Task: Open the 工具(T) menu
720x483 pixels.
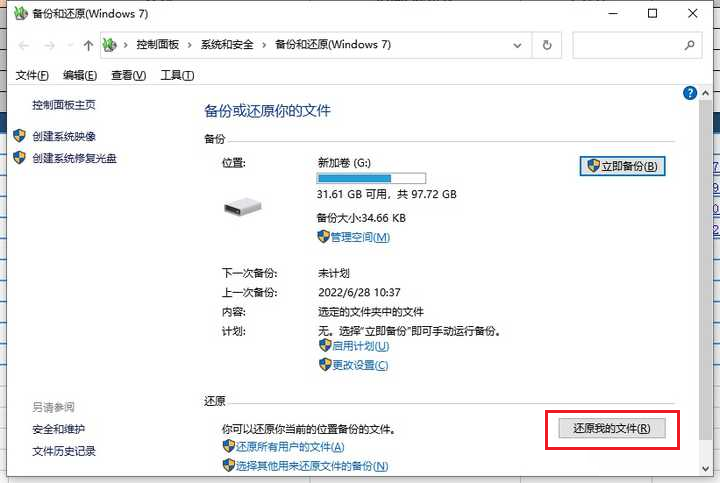Action: pos(177,75)
